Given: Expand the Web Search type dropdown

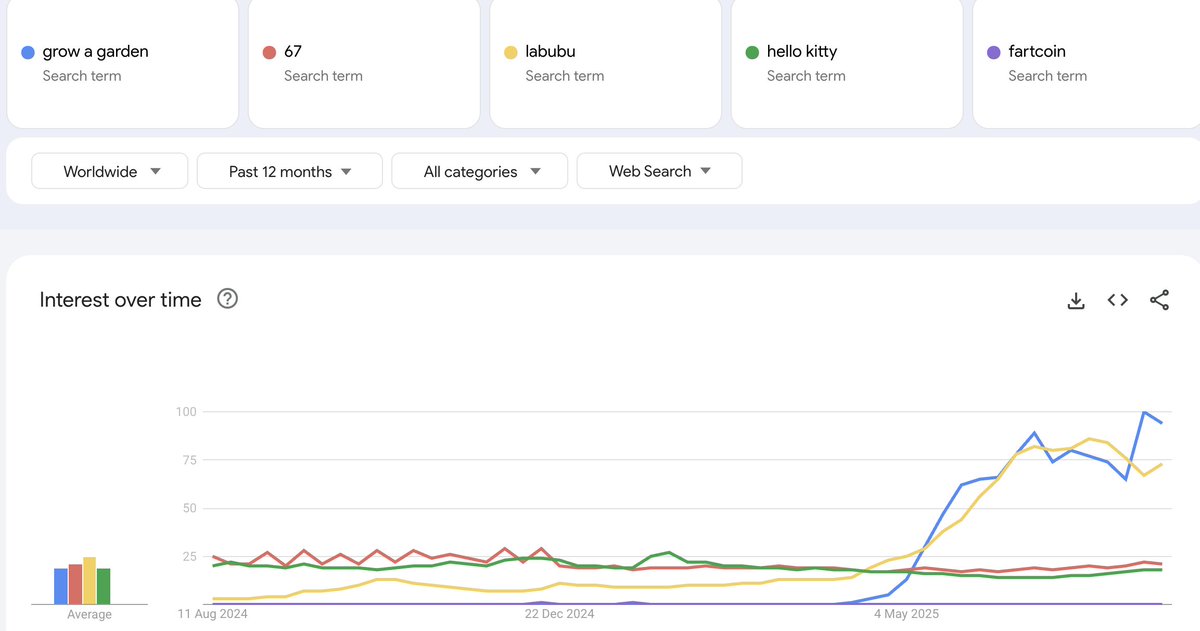Looking at the screenshot, I should (x=660, y=171).
